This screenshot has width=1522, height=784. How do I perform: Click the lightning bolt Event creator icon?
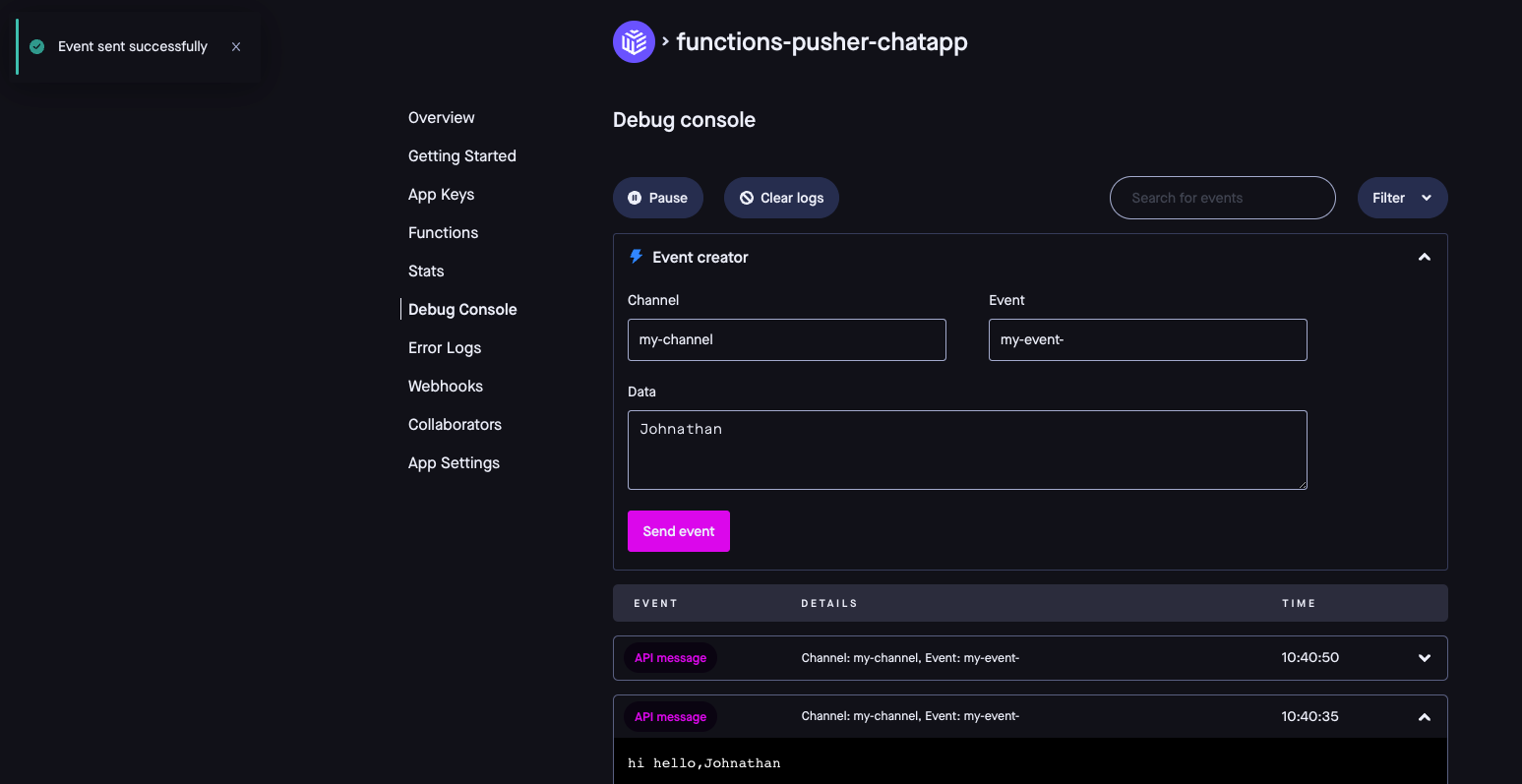pos(637,257)
